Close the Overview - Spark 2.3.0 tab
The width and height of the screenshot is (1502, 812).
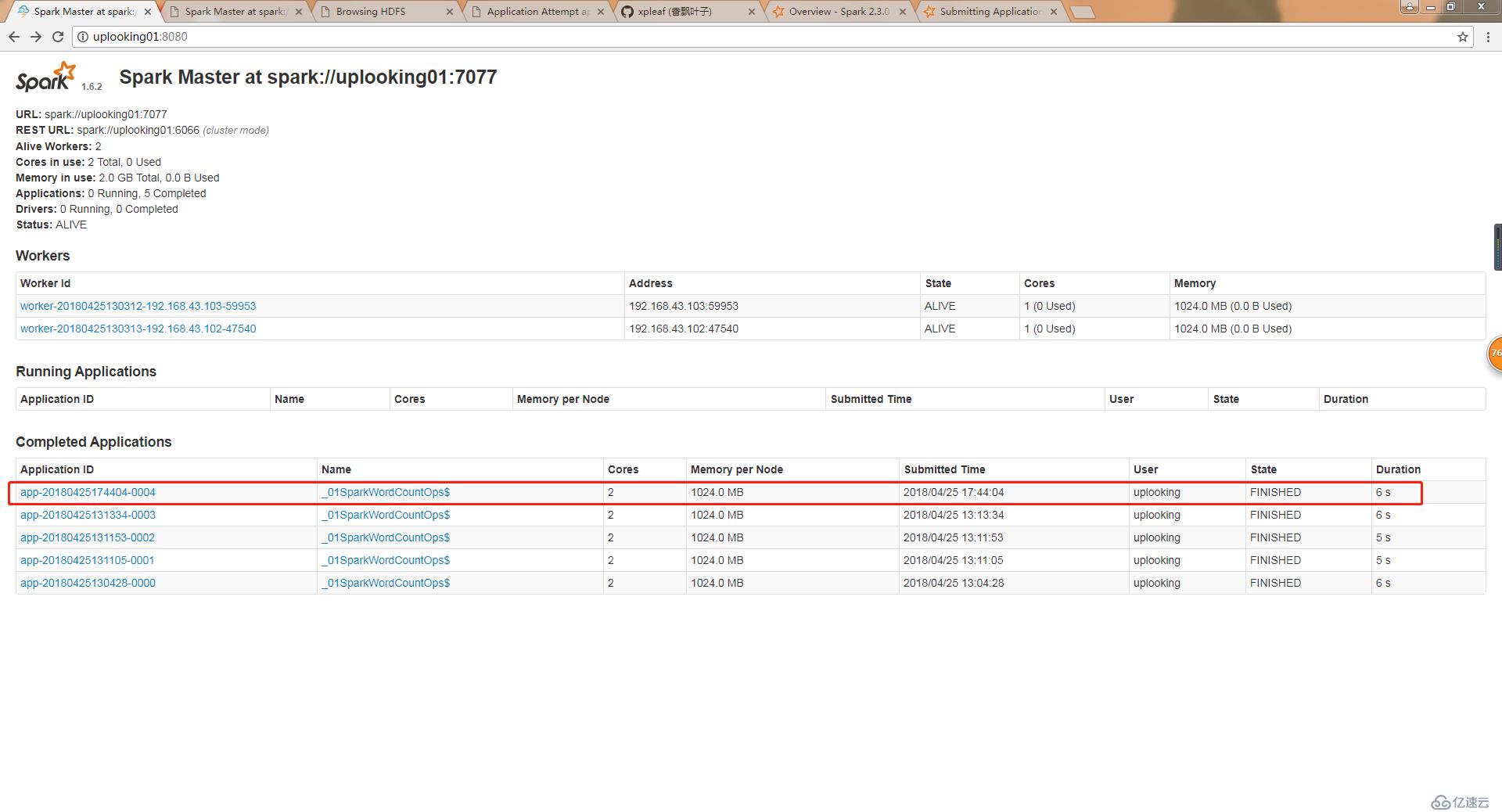(x=903, y=12)
